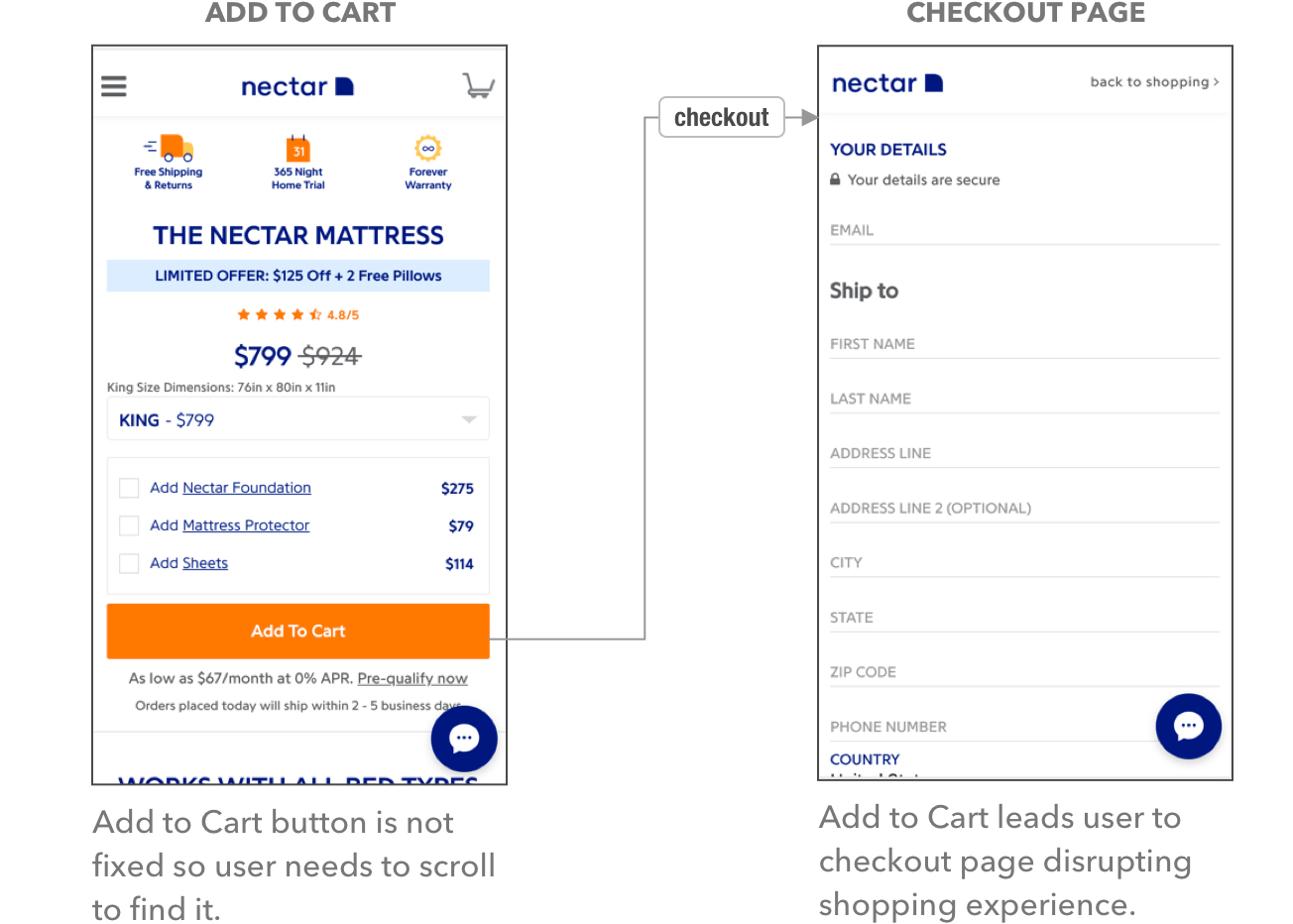Click the back to shopping chevron link
Viewport: 1293px width, 924px height.
pos(1154,82)
